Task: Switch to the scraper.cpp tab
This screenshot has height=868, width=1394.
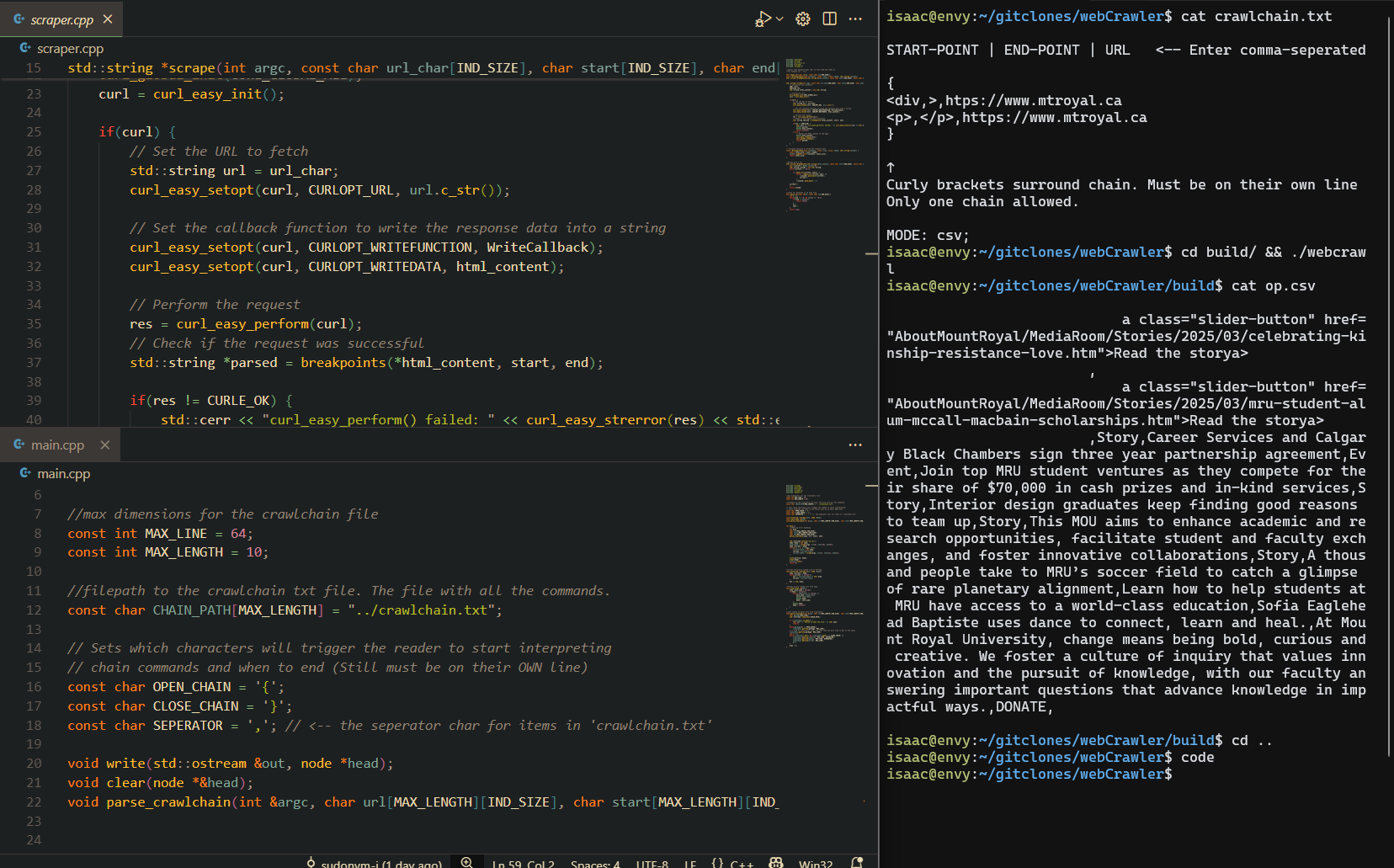Action: (x=61, y=19)
